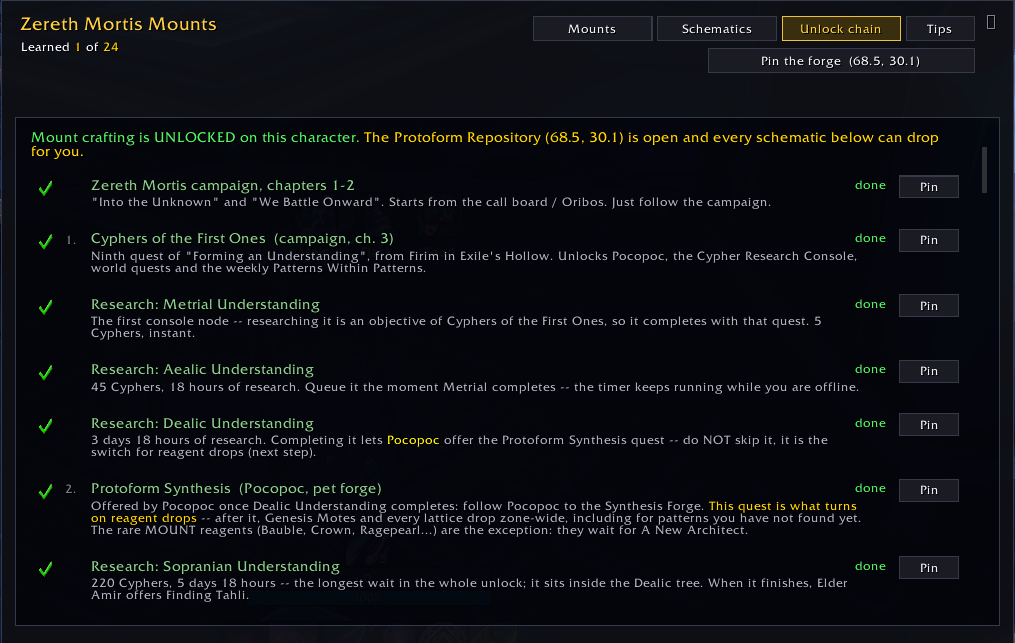Select the "Protoform Synthesis (Pocopoc, pet forge)" title
Viewport: 1015px width, 643px height.
coord(236,488)
